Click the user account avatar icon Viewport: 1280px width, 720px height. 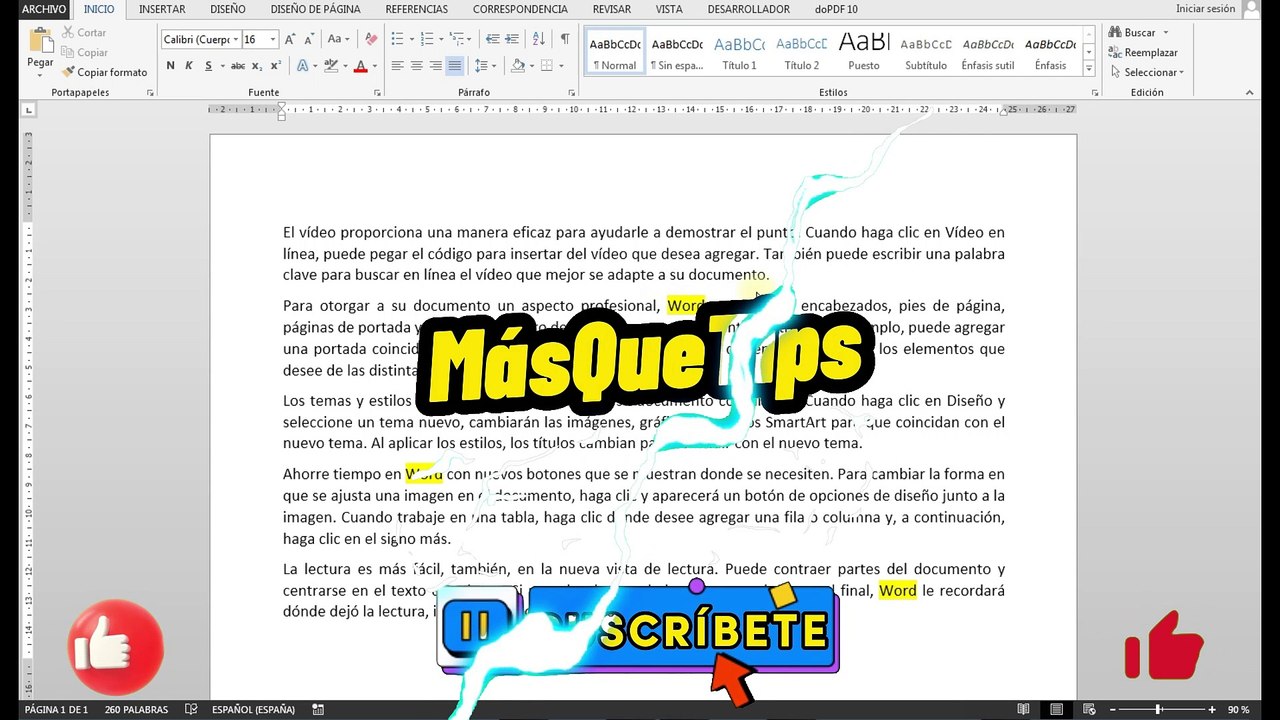pos(1251,9)
